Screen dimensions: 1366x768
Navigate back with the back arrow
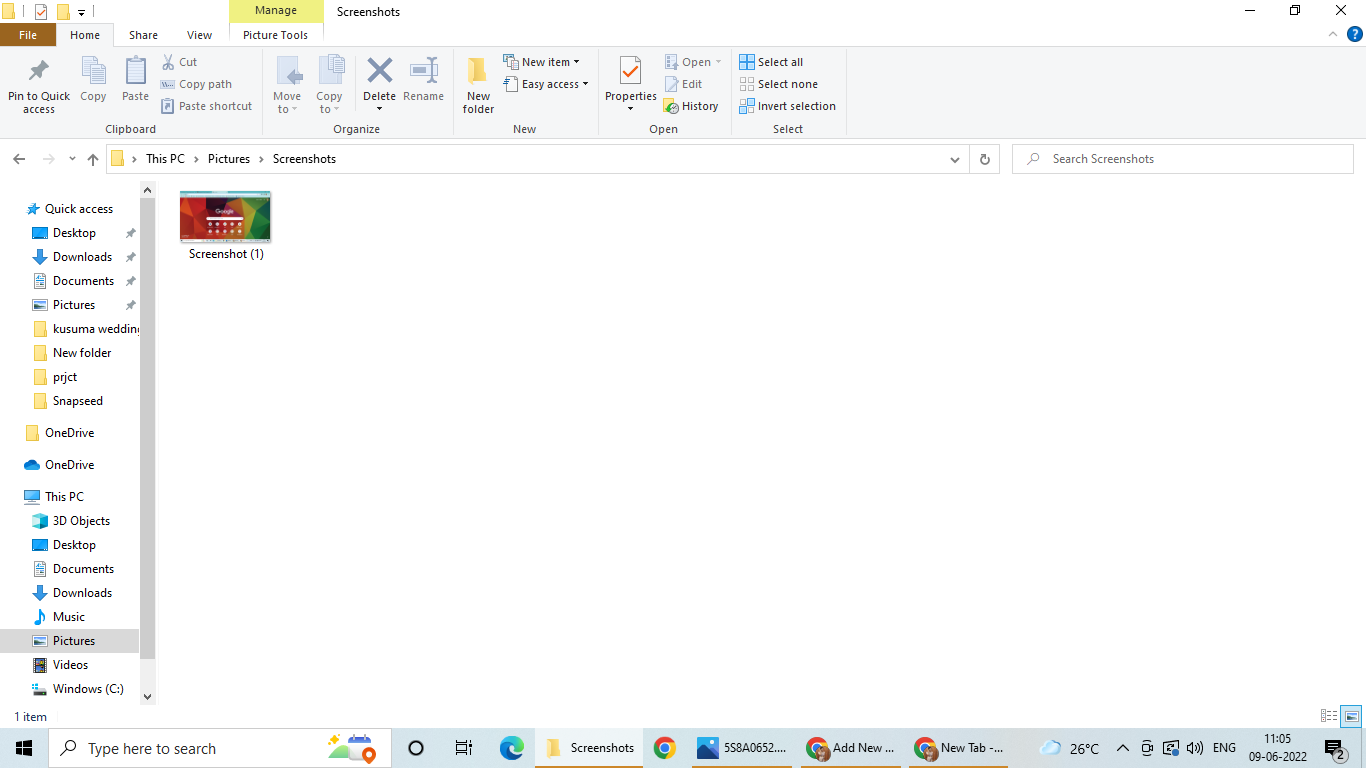pos(19,158)
